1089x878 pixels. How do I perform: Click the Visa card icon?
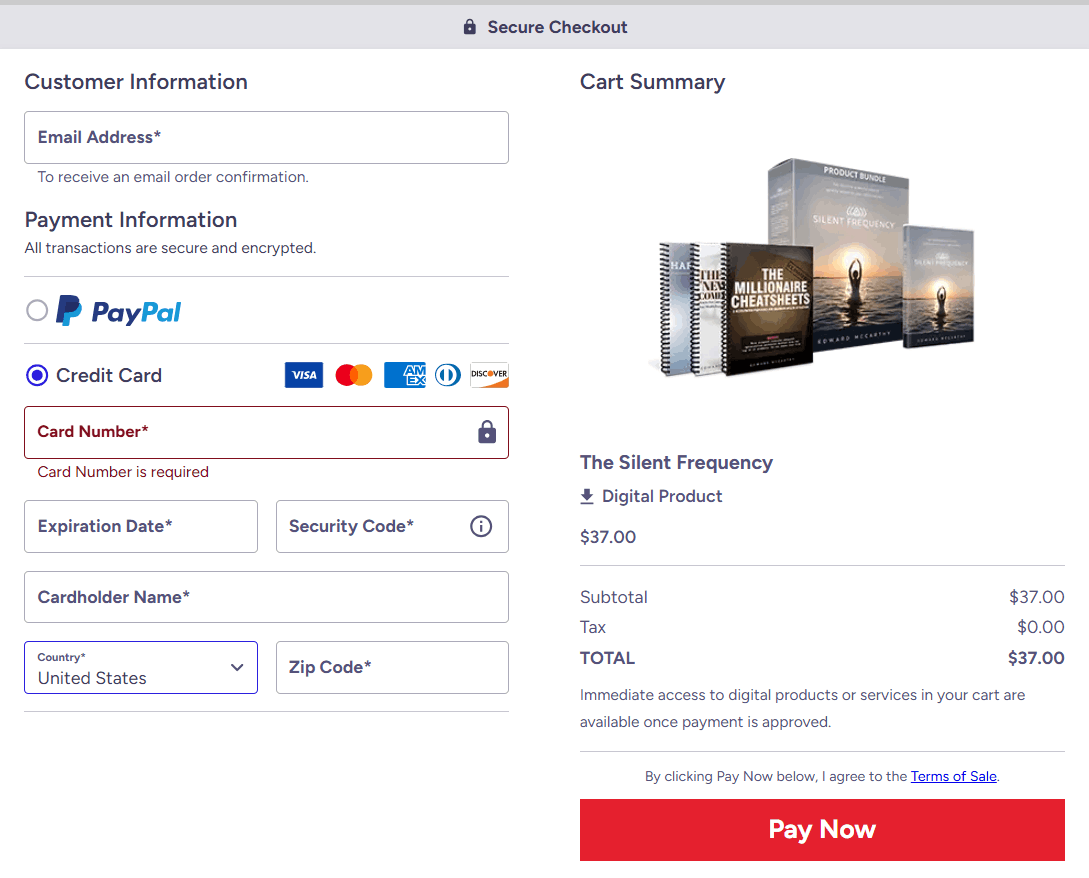(304, 375)
